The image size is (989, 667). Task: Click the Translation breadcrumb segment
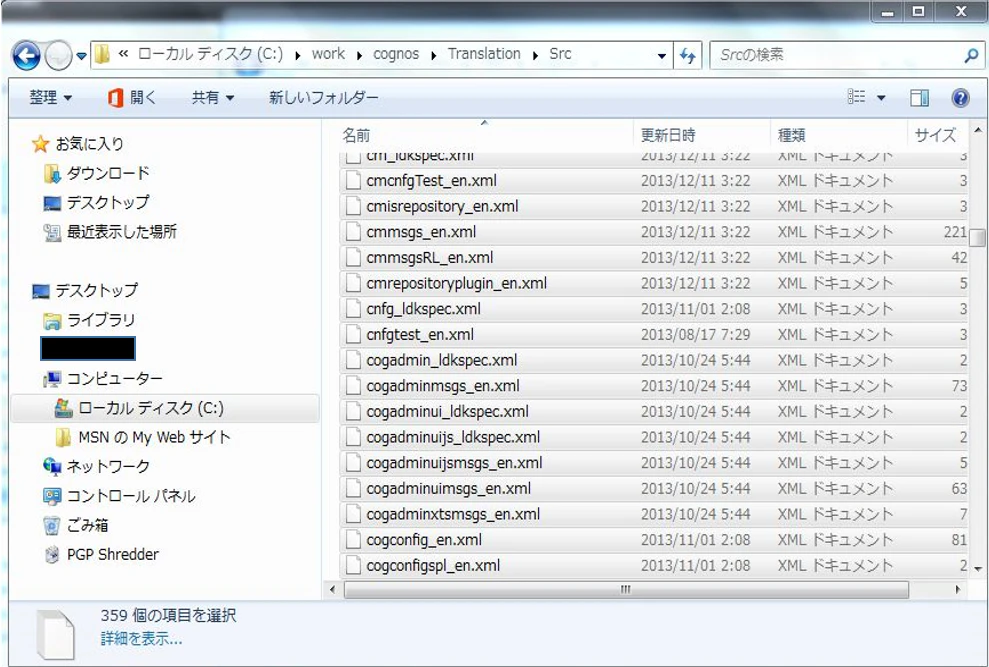point(484,54)
